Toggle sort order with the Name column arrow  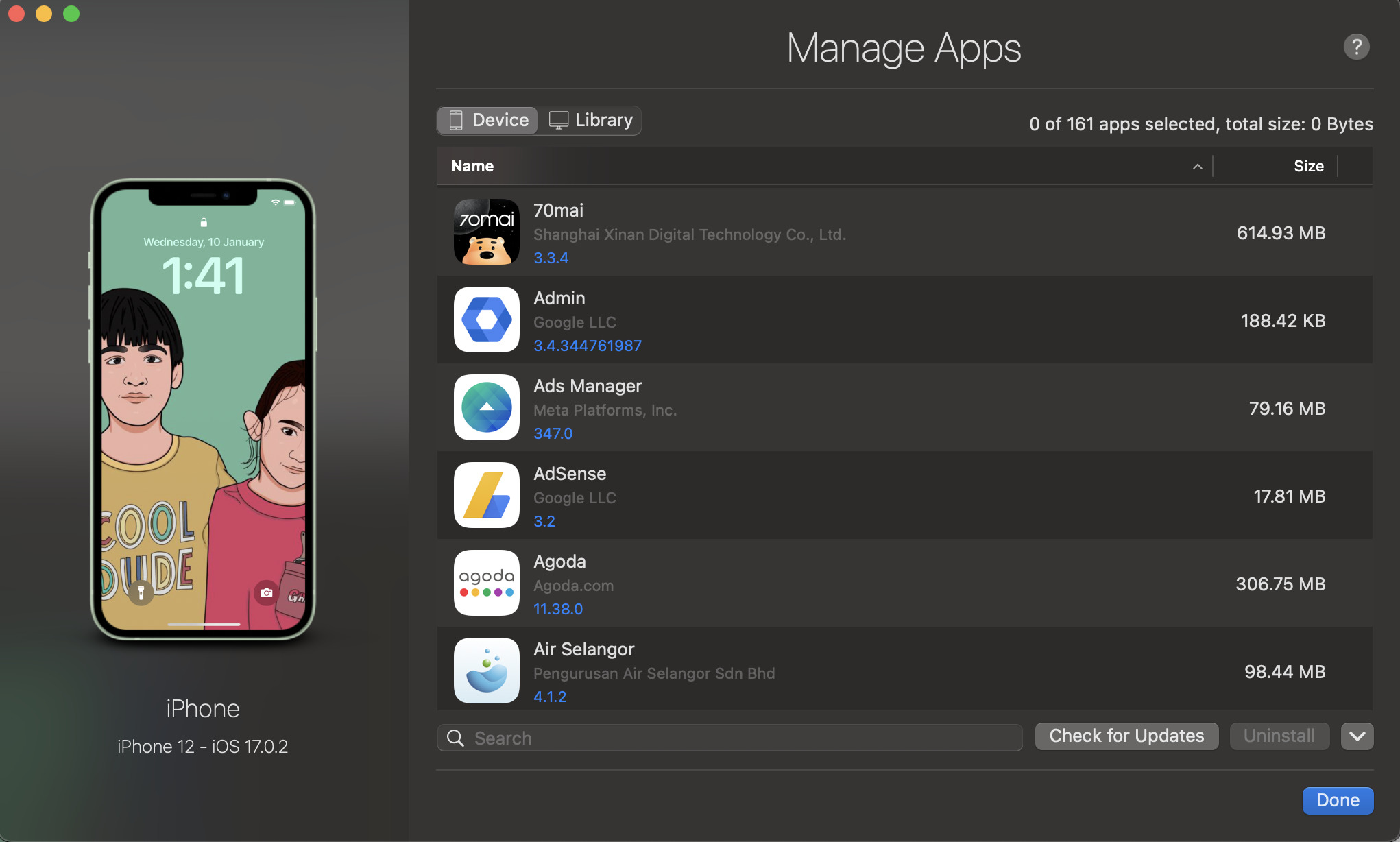pyautogui.click(x=1197, y=167)
